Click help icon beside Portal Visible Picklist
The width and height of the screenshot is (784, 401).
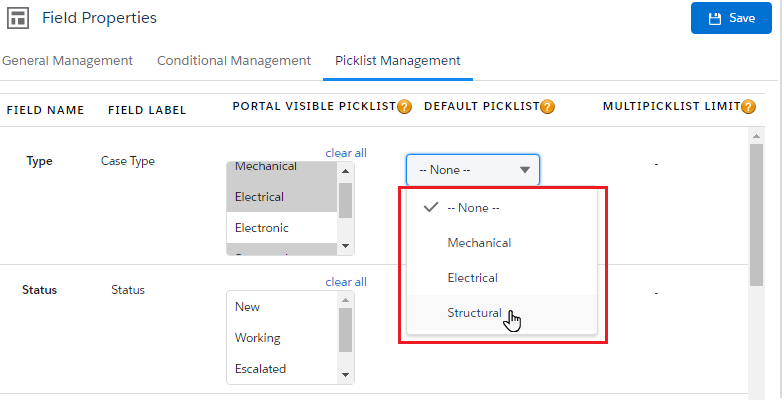tap(405, 107)
